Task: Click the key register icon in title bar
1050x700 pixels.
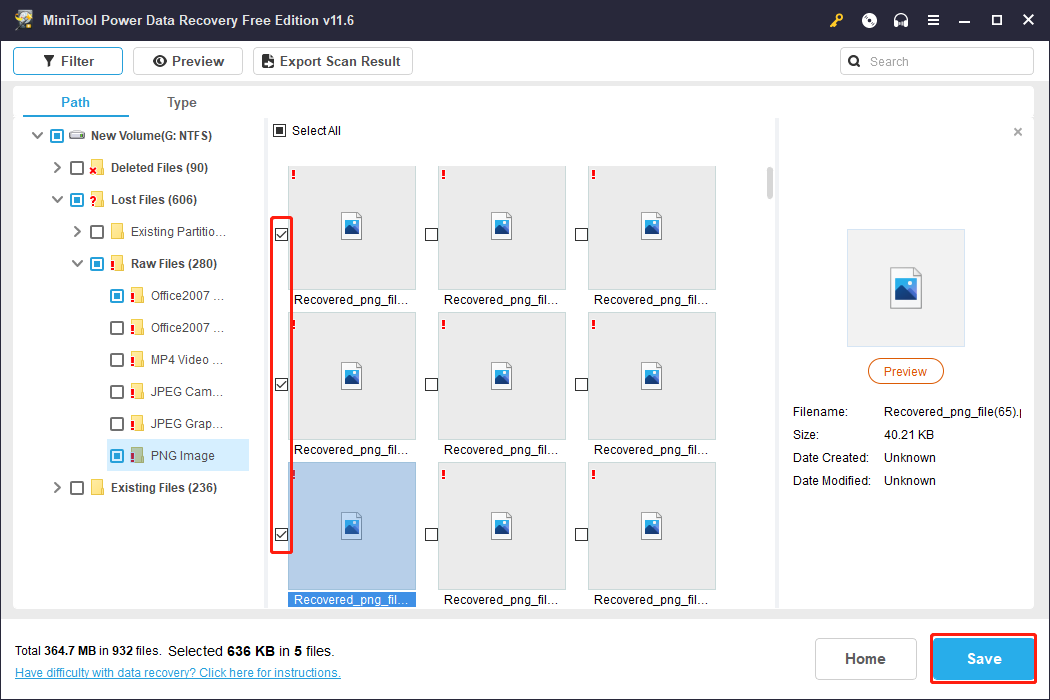Action: click(837, 20)
